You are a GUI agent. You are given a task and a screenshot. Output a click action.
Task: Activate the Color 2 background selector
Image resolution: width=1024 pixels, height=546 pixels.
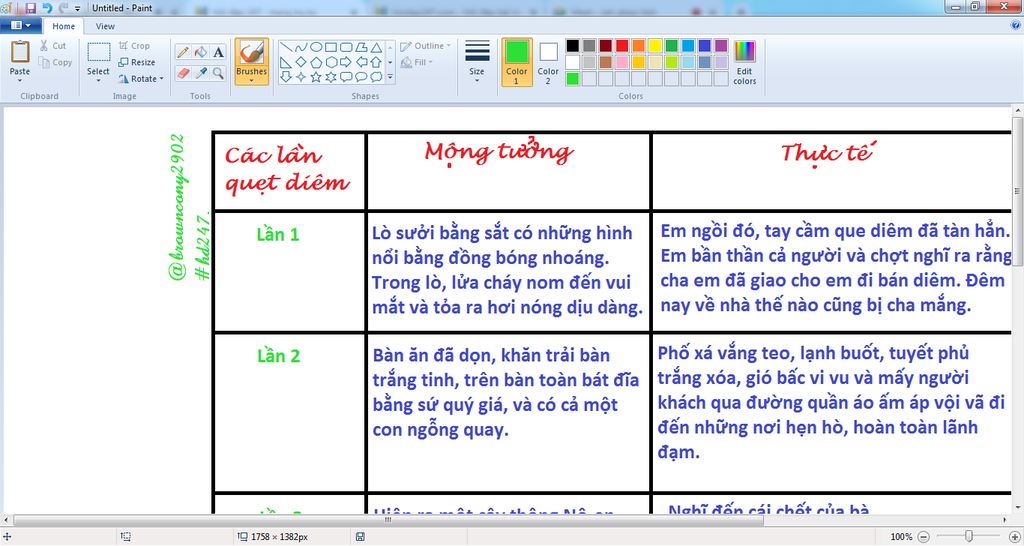[x=548, y=61]
